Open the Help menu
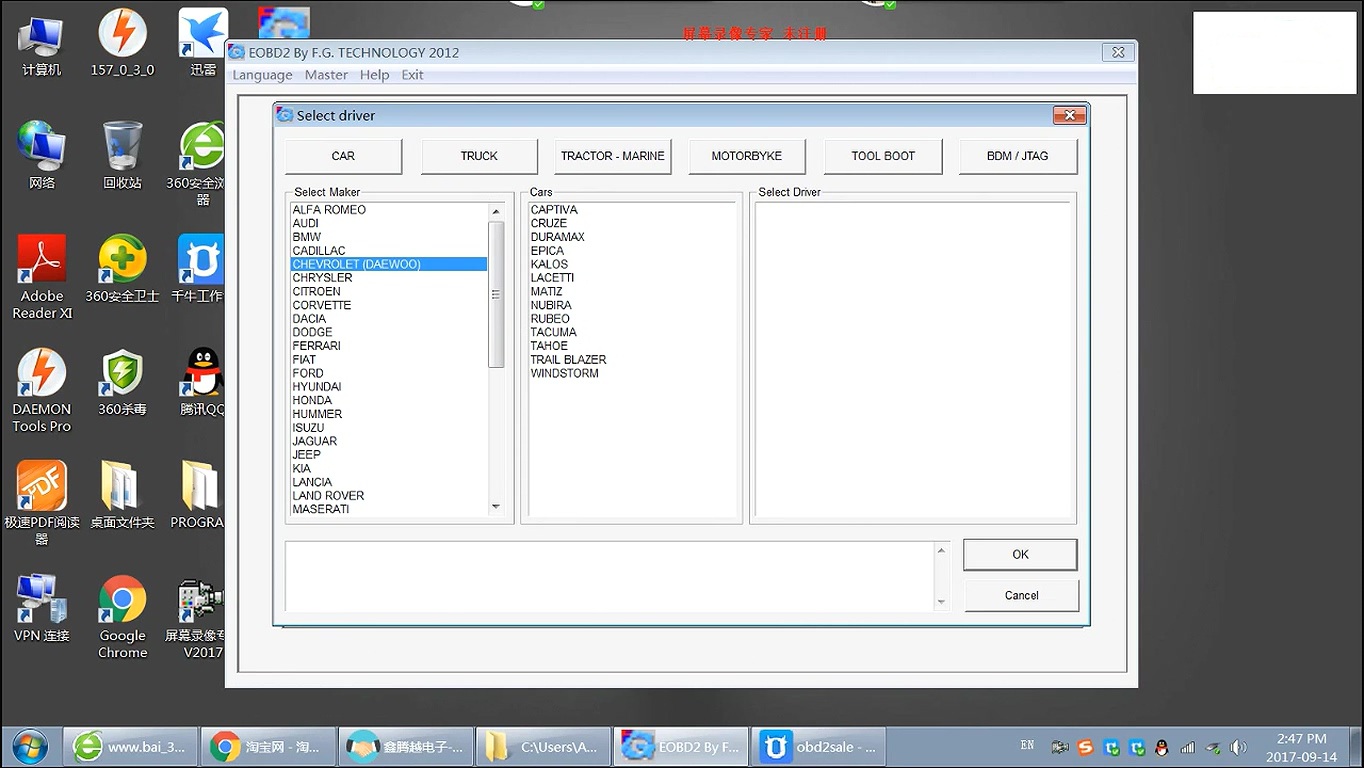Screen dimensions: 1364x768 375,75
